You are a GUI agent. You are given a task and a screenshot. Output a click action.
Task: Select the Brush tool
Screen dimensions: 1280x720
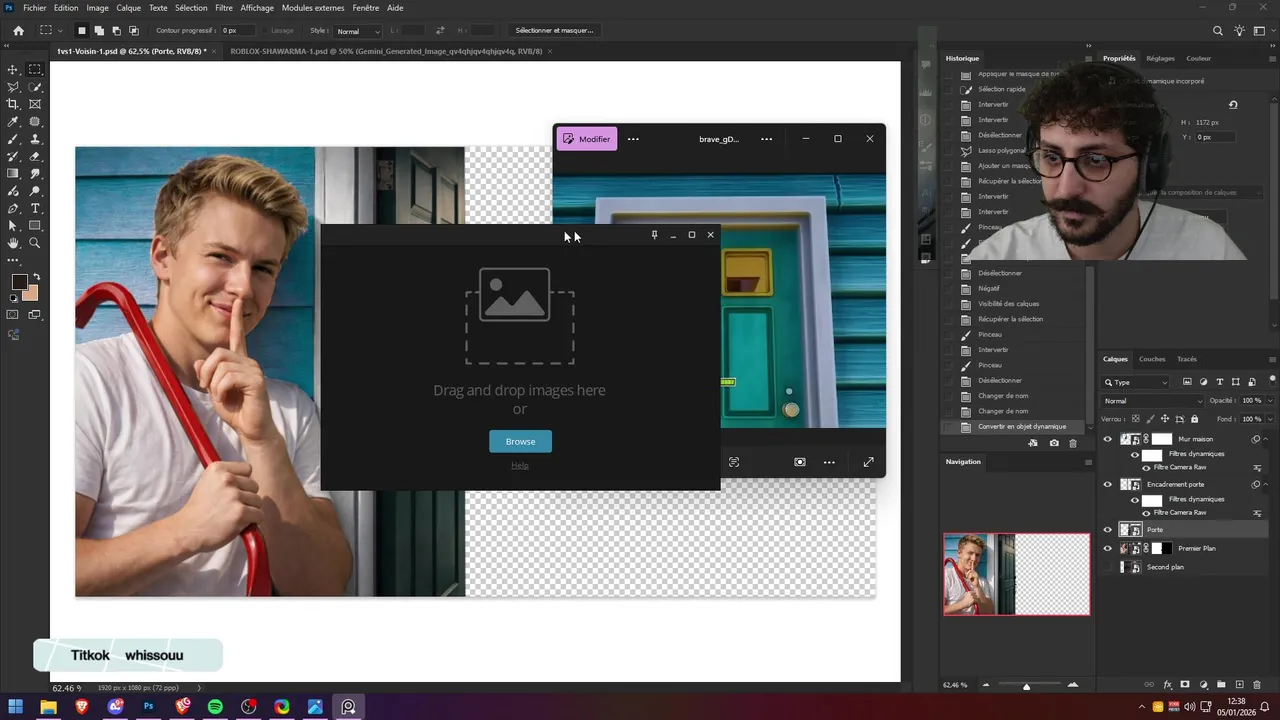click(13, 139)
